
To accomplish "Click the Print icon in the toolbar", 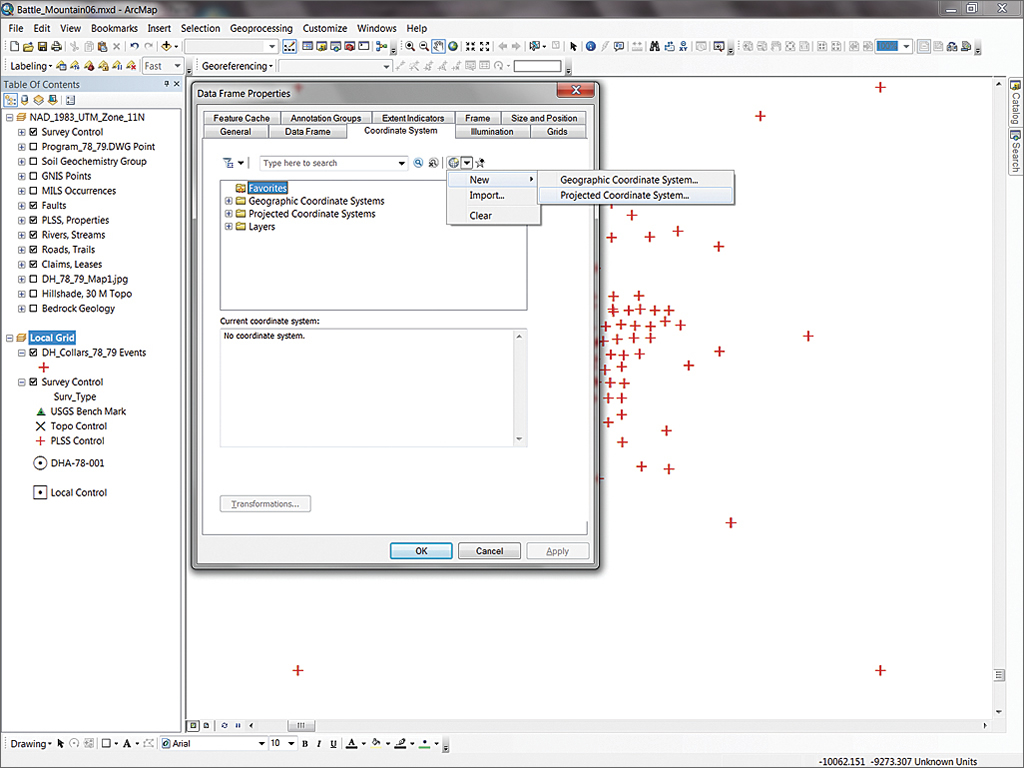I will point(57,46).
